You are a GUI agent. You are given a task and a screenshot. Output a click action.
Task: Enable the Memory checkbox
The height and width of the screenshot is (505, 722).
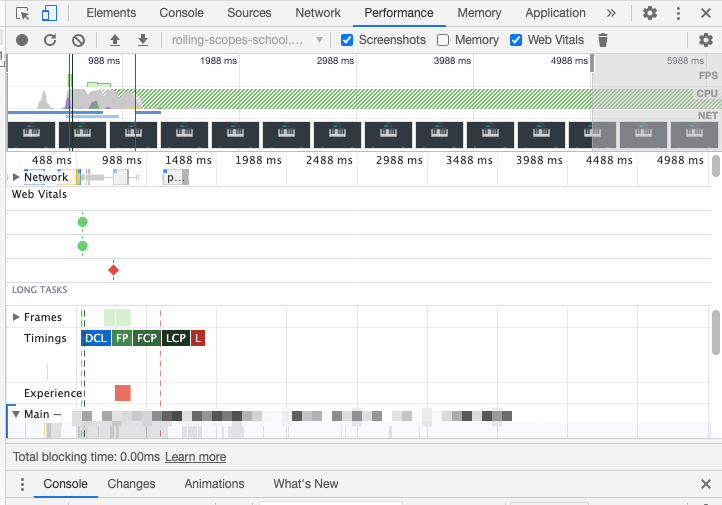coord(443,40)
